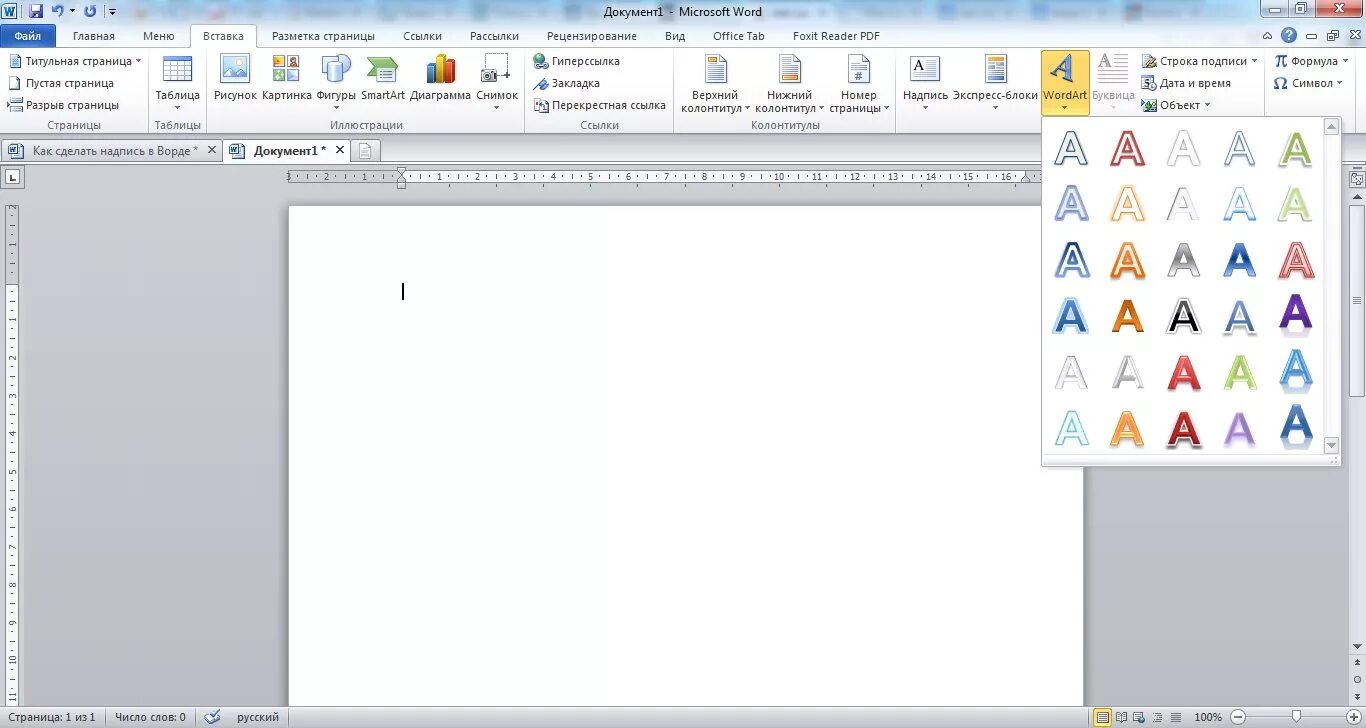
Task: Redo action in quick access toolbar
Action: pyautogui.click(x=90, y=11)
